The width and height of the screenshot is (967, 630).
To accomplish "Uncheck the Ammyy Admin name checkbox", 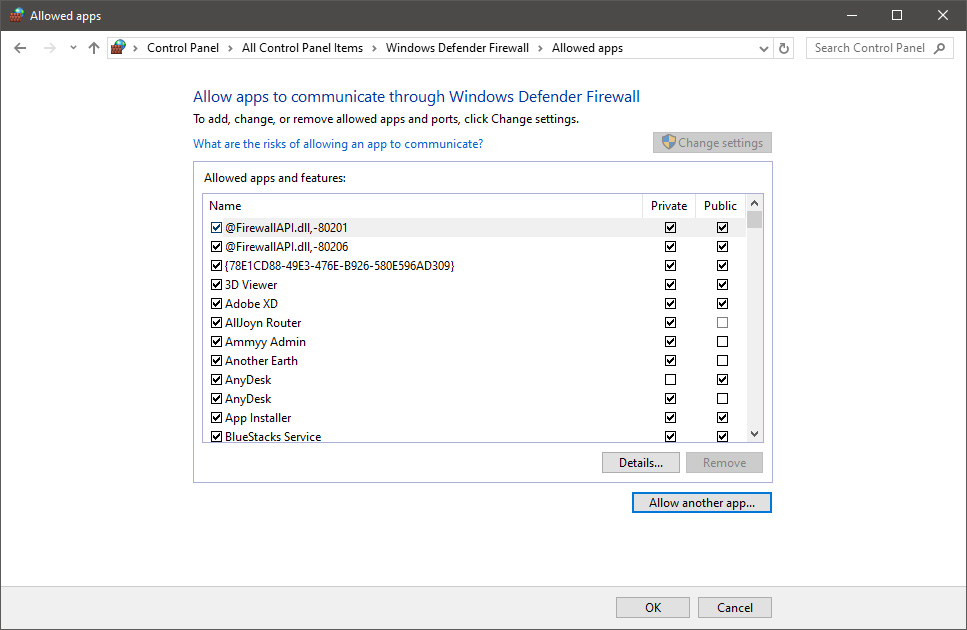I will [x=216, y=342].
